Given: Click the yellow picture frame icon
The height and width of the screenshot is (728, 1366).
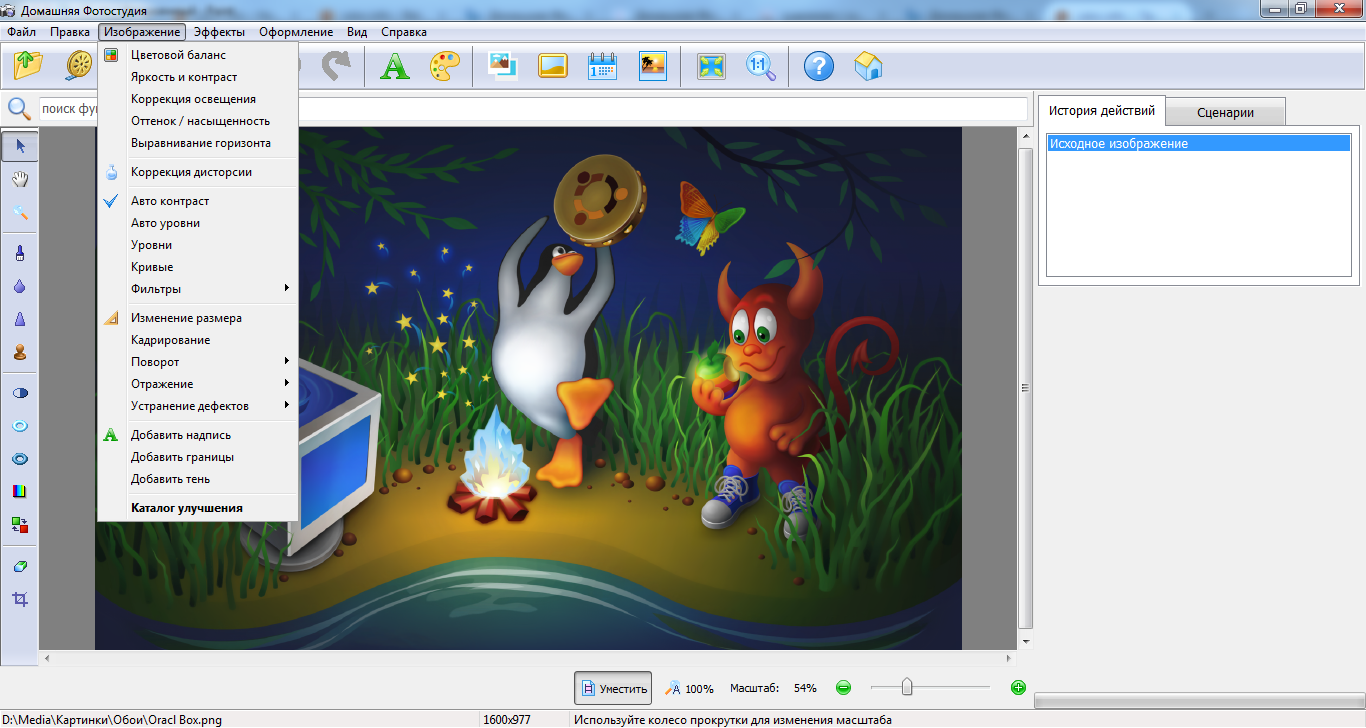Looking at the screenshot, I should click(552, 66).
